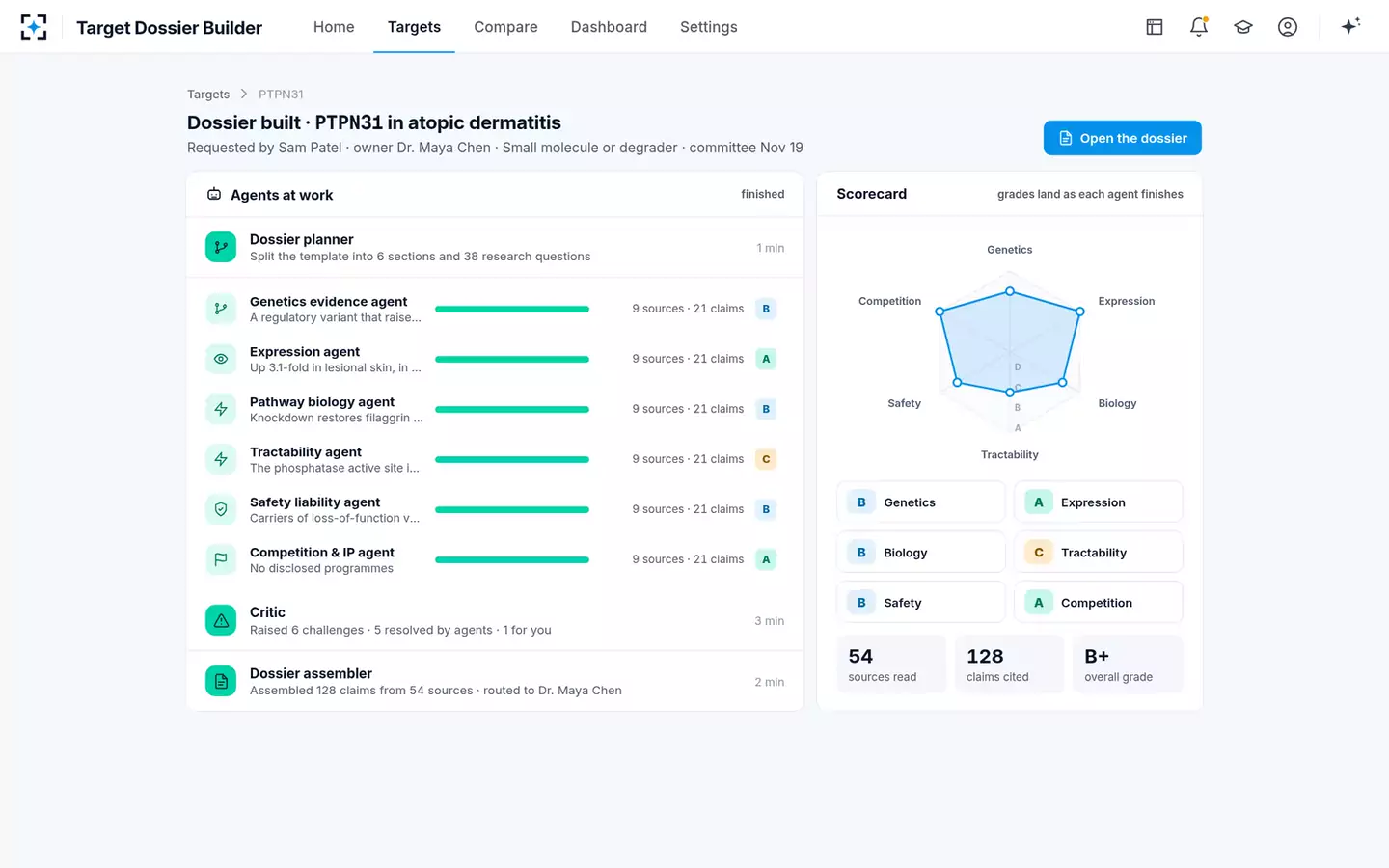1389x868 pixels.
Task: Click the A grade badge on Expression agent row
Action: pyautogui.click(x=766, y=359)
